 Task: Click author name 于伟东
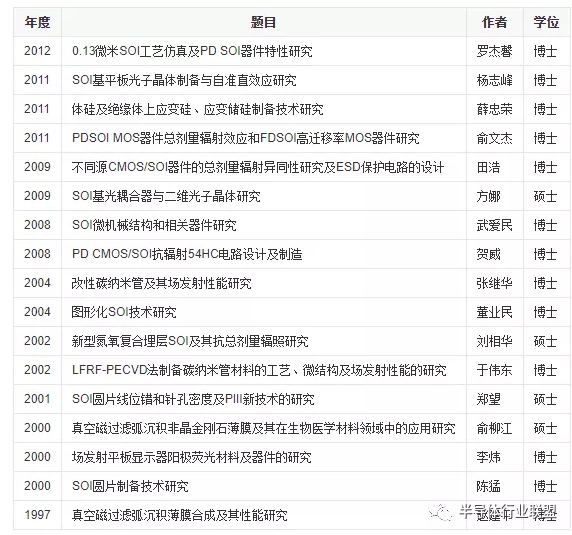[x=494, y=370]
